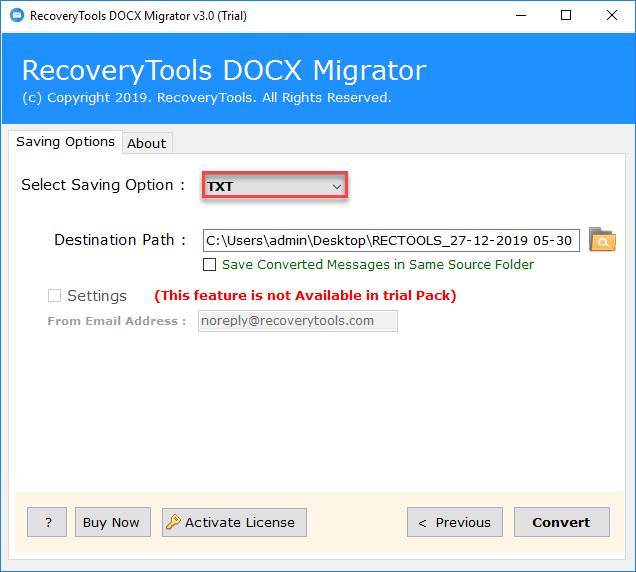Click the folder browse icon beside Destination Path

(602, 240)
